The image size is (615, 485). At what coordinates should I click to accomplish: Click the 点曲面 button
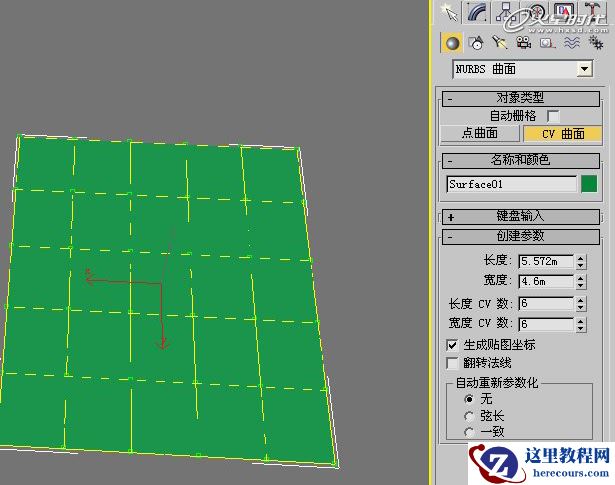[480, 134]
